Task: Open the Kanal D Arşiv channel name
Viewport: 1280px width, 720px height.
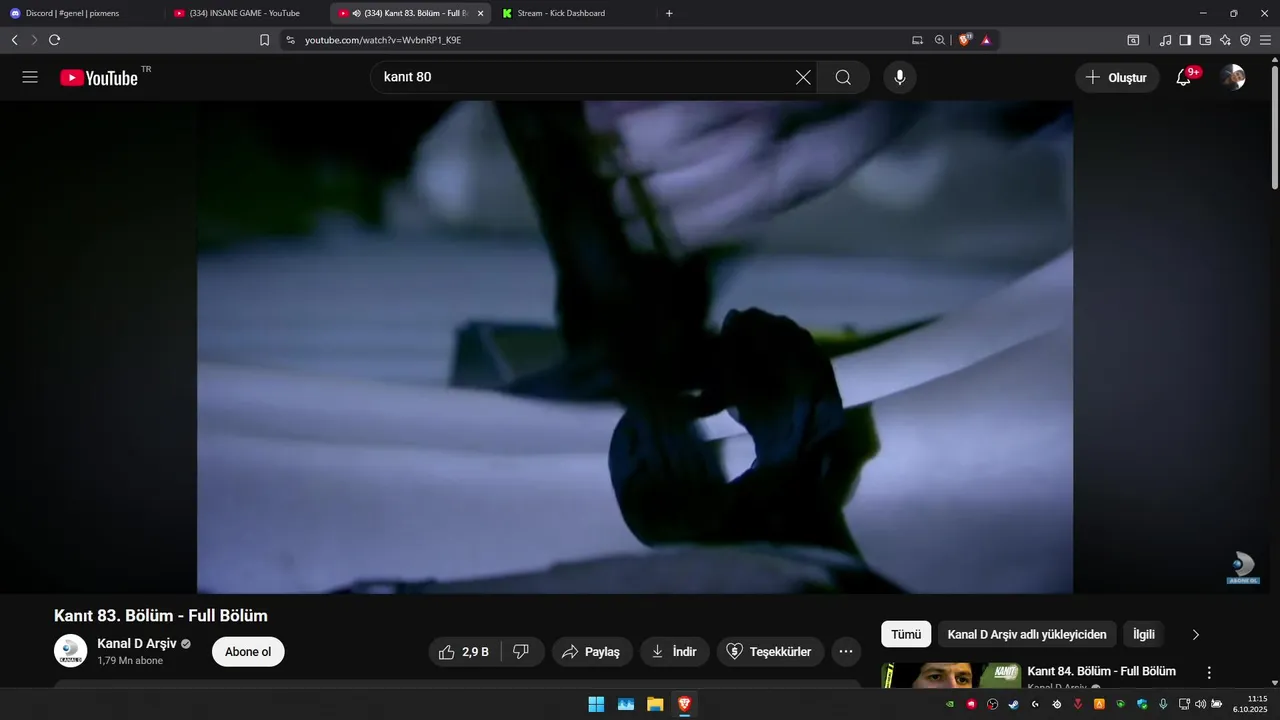Action: (137, 643)
